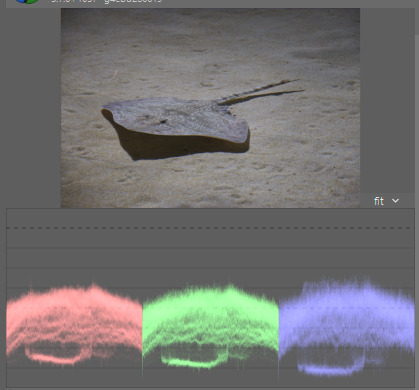Click the blue channel parade waveform
Screen dimensions: 419x390
[347, 326]
